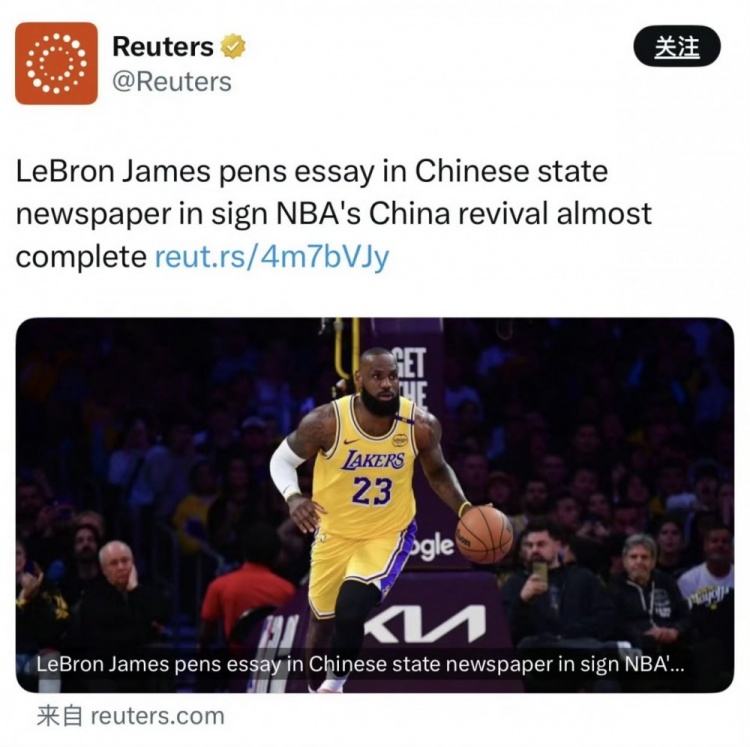Follow Reuters with the 关注 button

677,46
